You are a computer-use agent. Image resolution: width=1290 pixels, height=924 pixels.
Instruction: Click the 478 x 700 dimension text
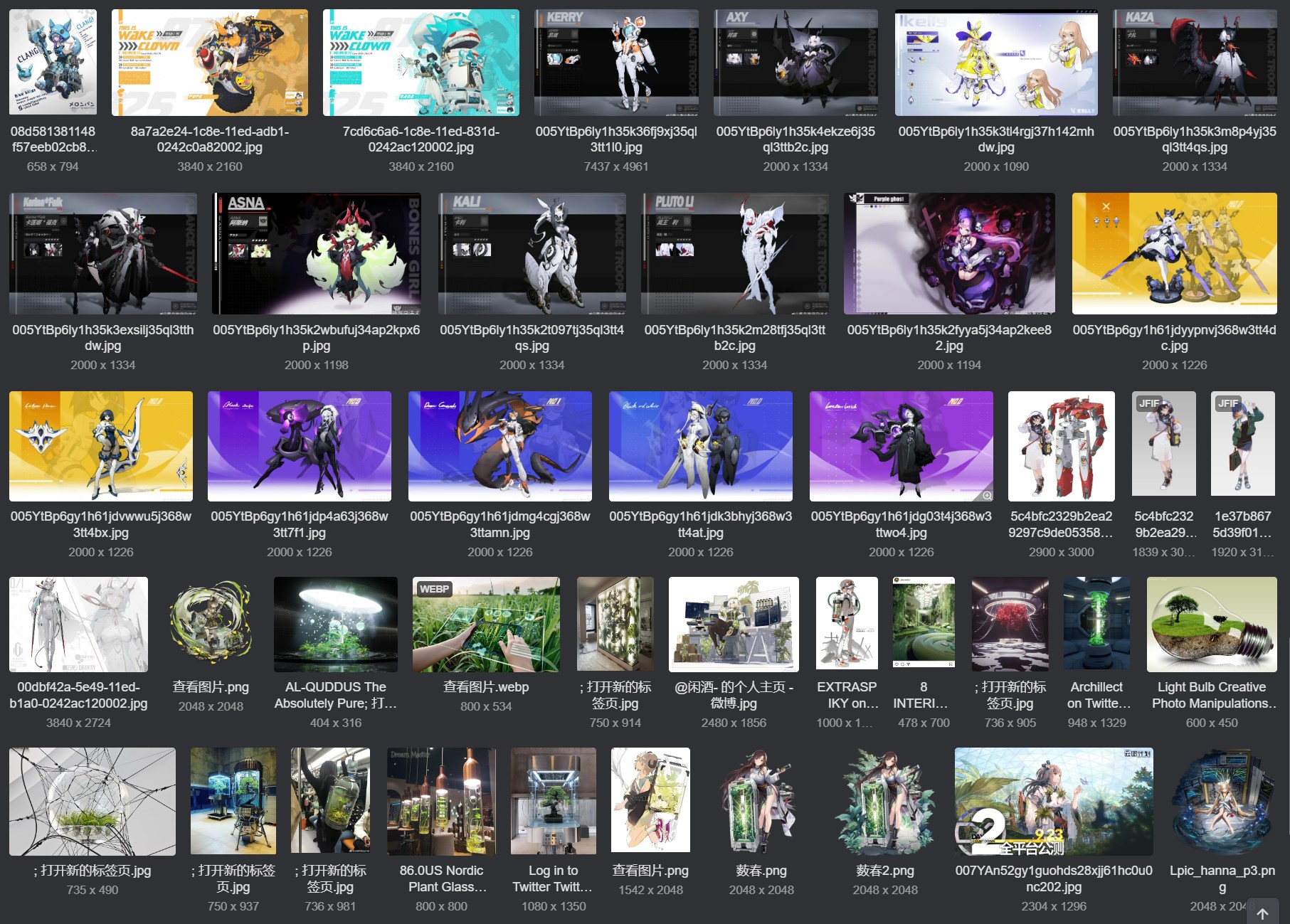point(924,723)
